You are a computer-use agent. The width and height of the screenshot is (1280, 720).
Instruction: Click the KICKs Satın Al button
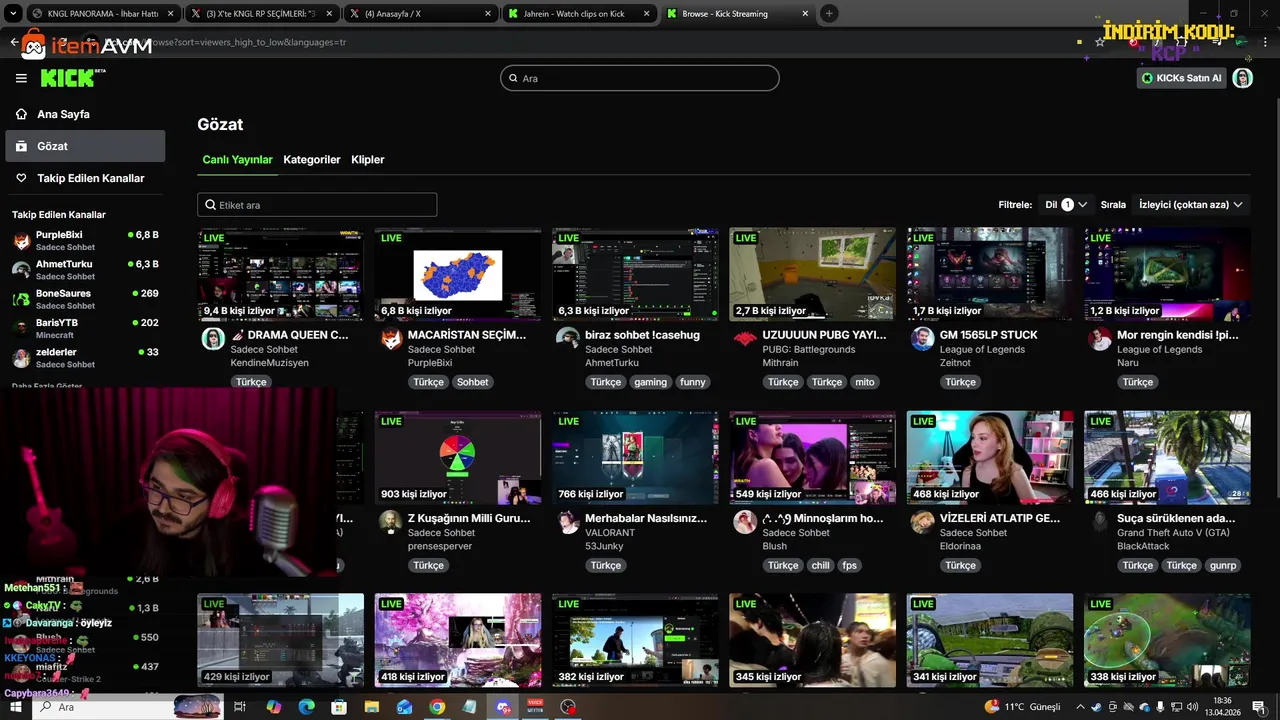1181,78
